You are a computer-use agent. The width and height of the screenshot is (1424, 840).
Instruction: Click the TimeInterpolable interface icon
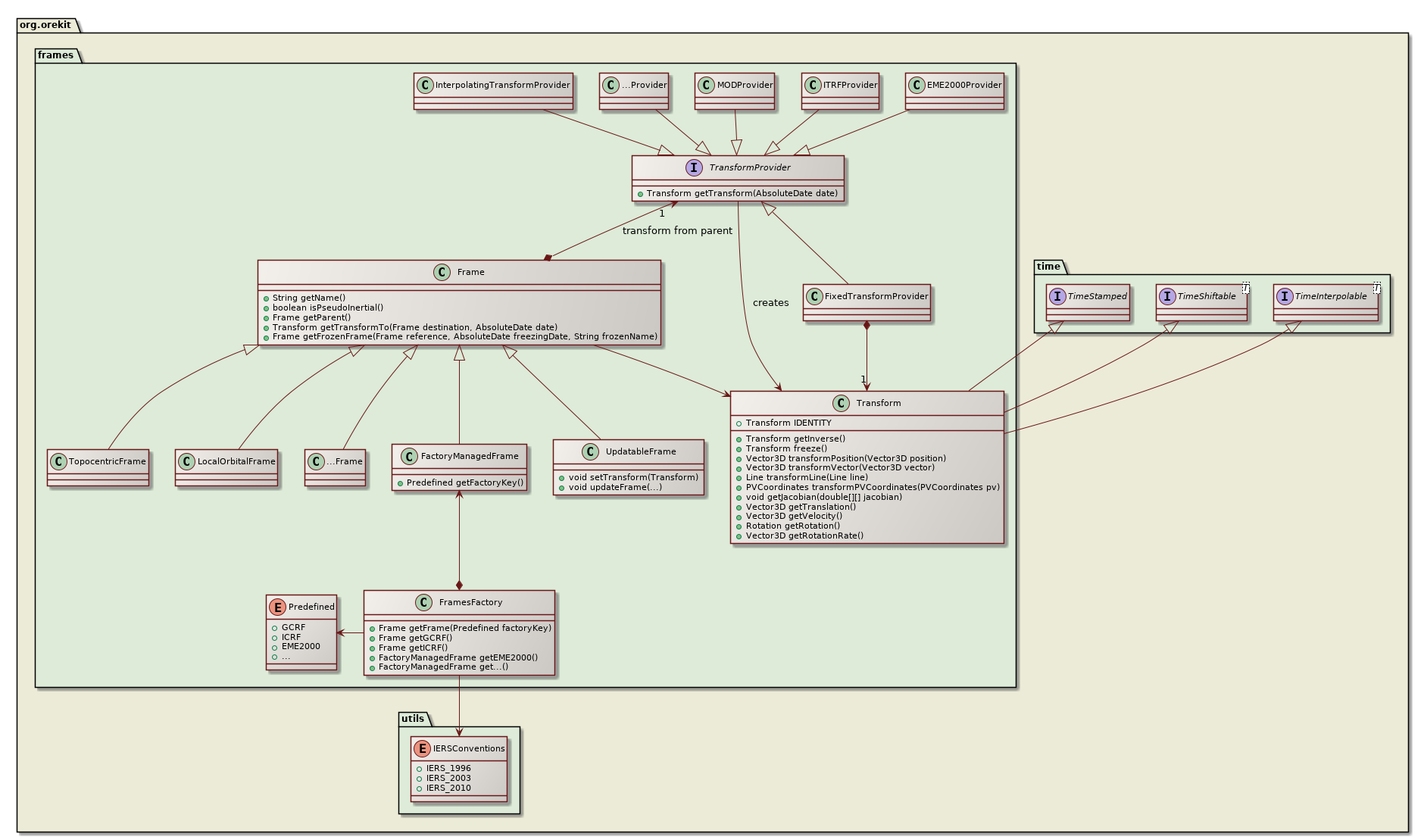click(1285, 296)
